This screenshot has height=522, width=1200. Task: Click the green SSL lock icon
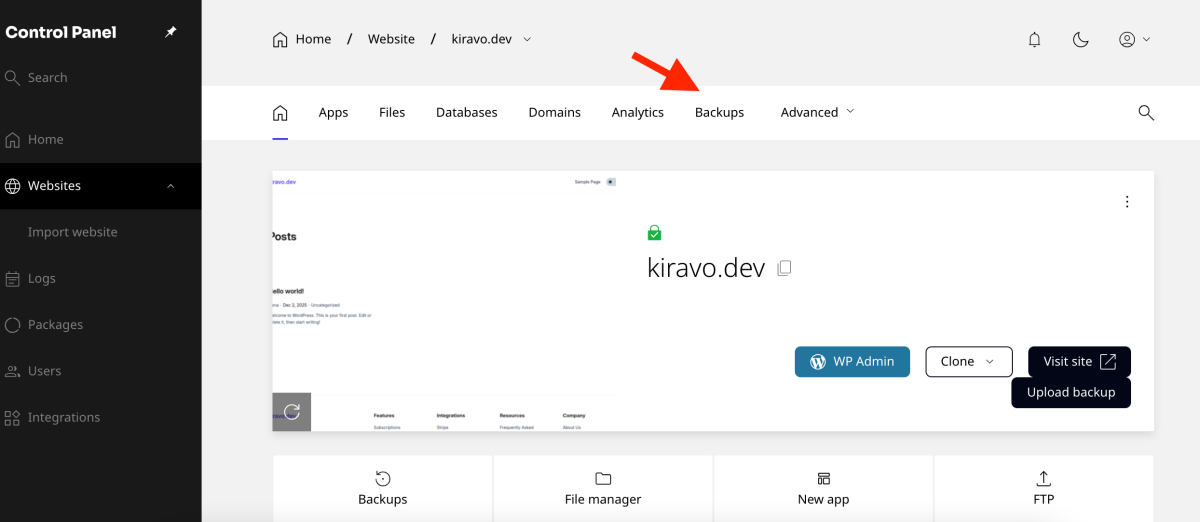point(654,233)
